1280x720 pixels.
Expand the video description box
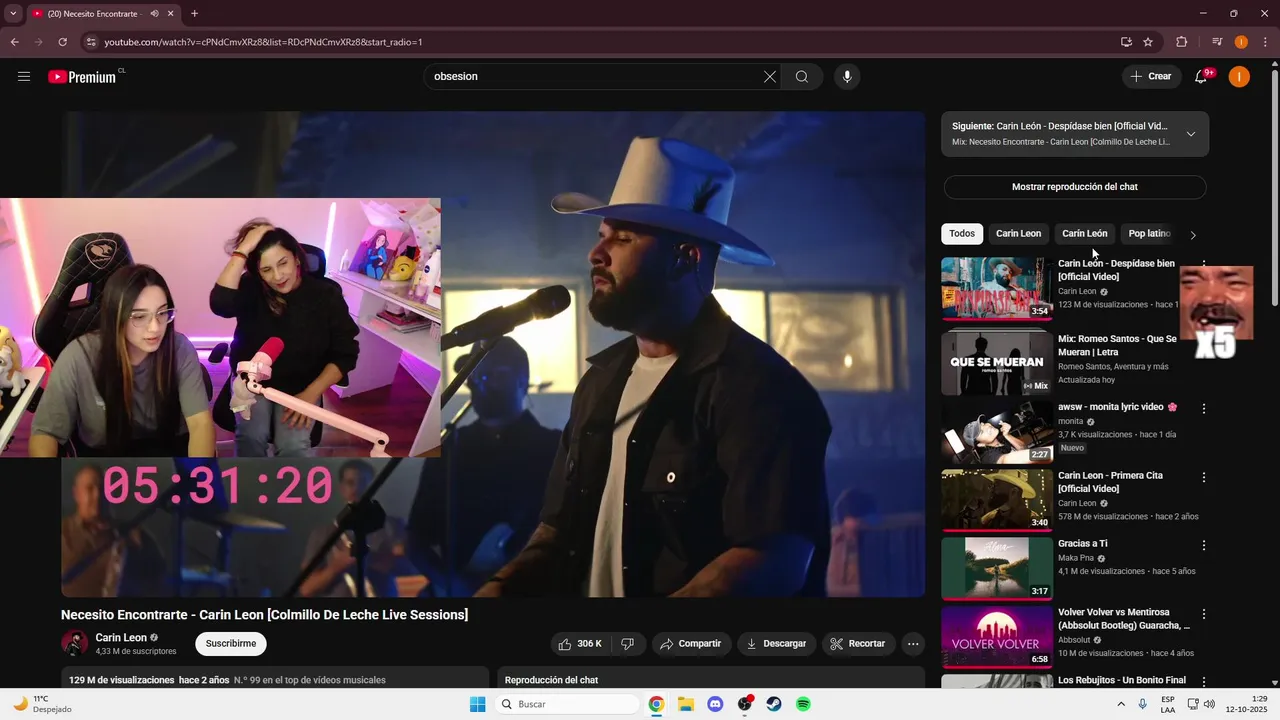(x=275, y=679)
